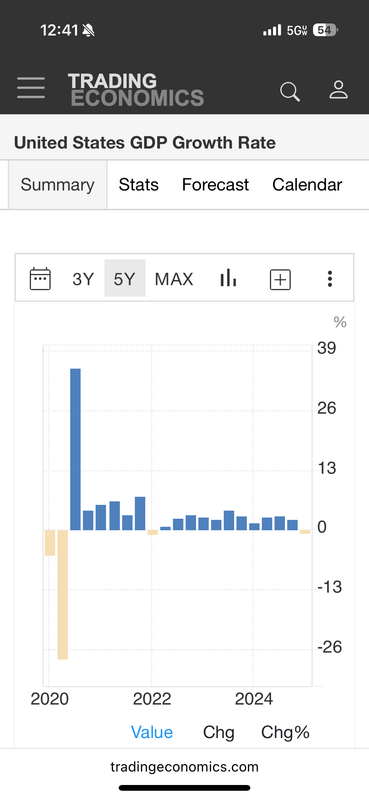Tap the 2022 x-axis label
Screen dimensions: 369x800
point(152,699)
